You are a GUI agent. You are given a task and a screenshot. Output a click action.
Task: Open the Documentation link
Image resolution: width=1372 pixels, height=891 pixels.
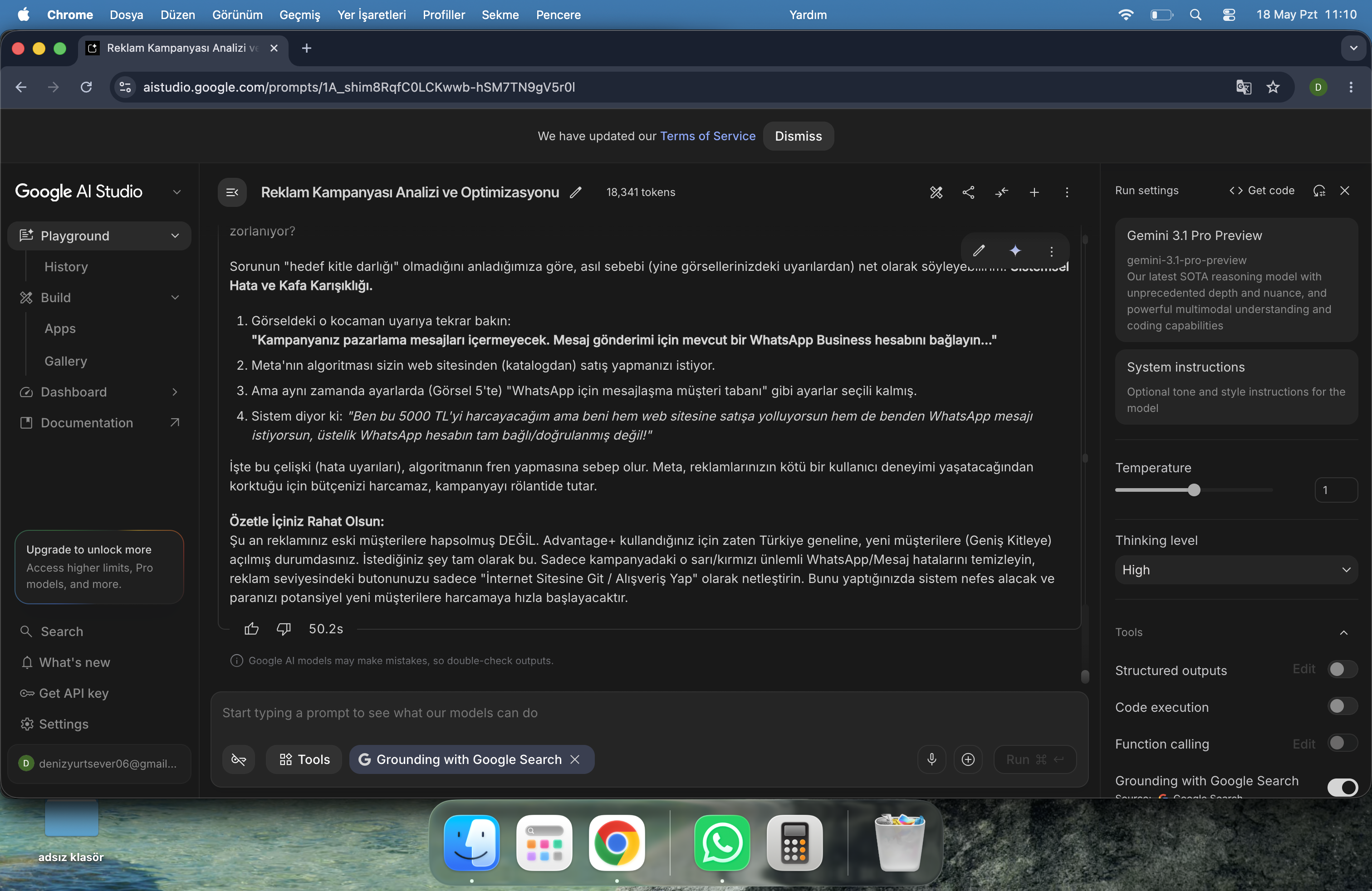click(99, 423)
